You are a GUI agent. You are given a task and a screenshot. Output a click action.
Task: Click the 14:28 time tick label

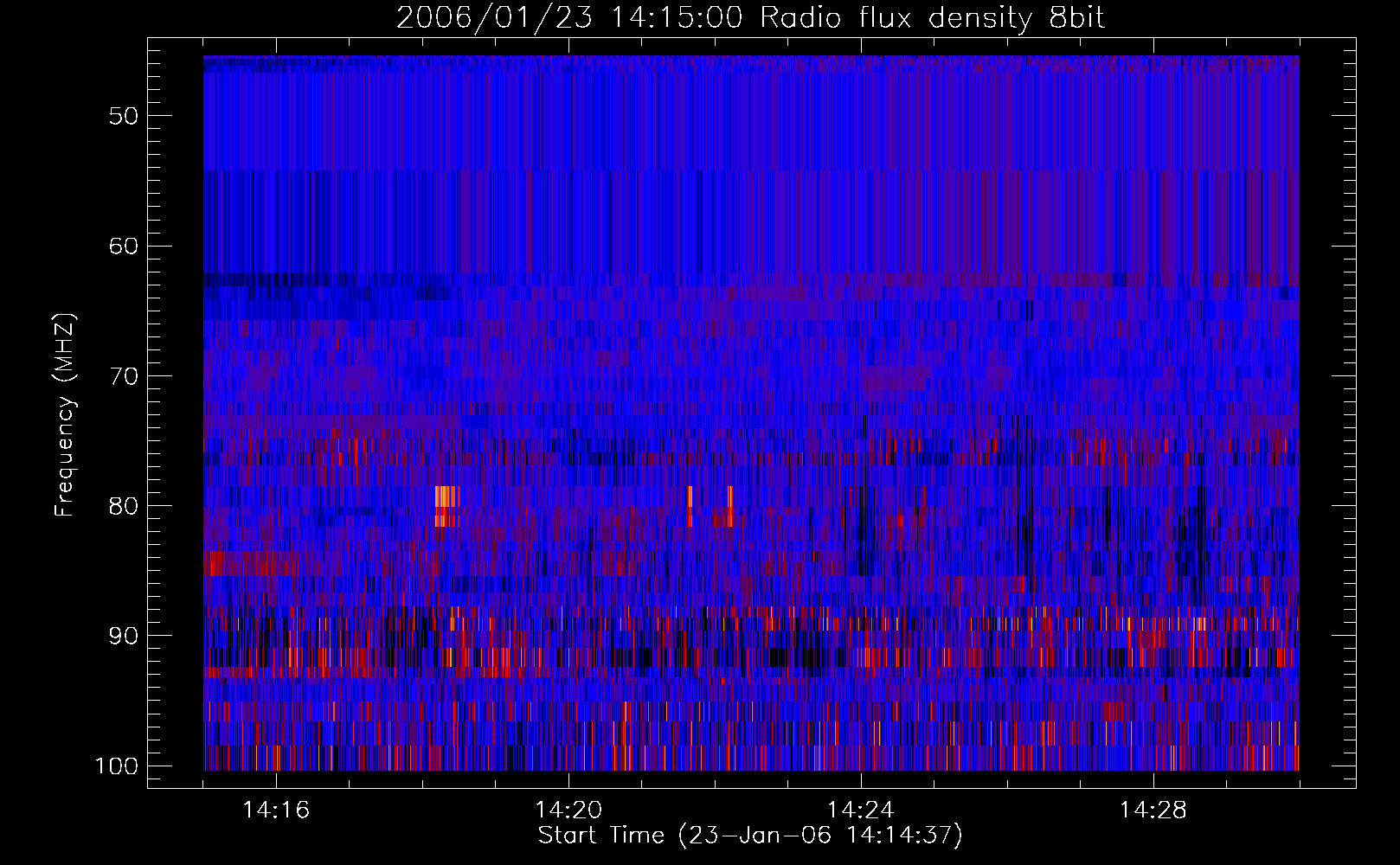tap(1153, 811)
